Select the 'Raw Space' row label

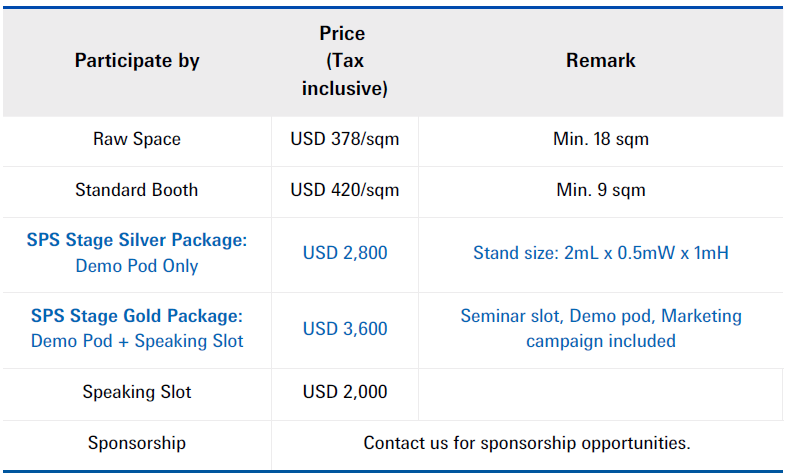(137, 139)
